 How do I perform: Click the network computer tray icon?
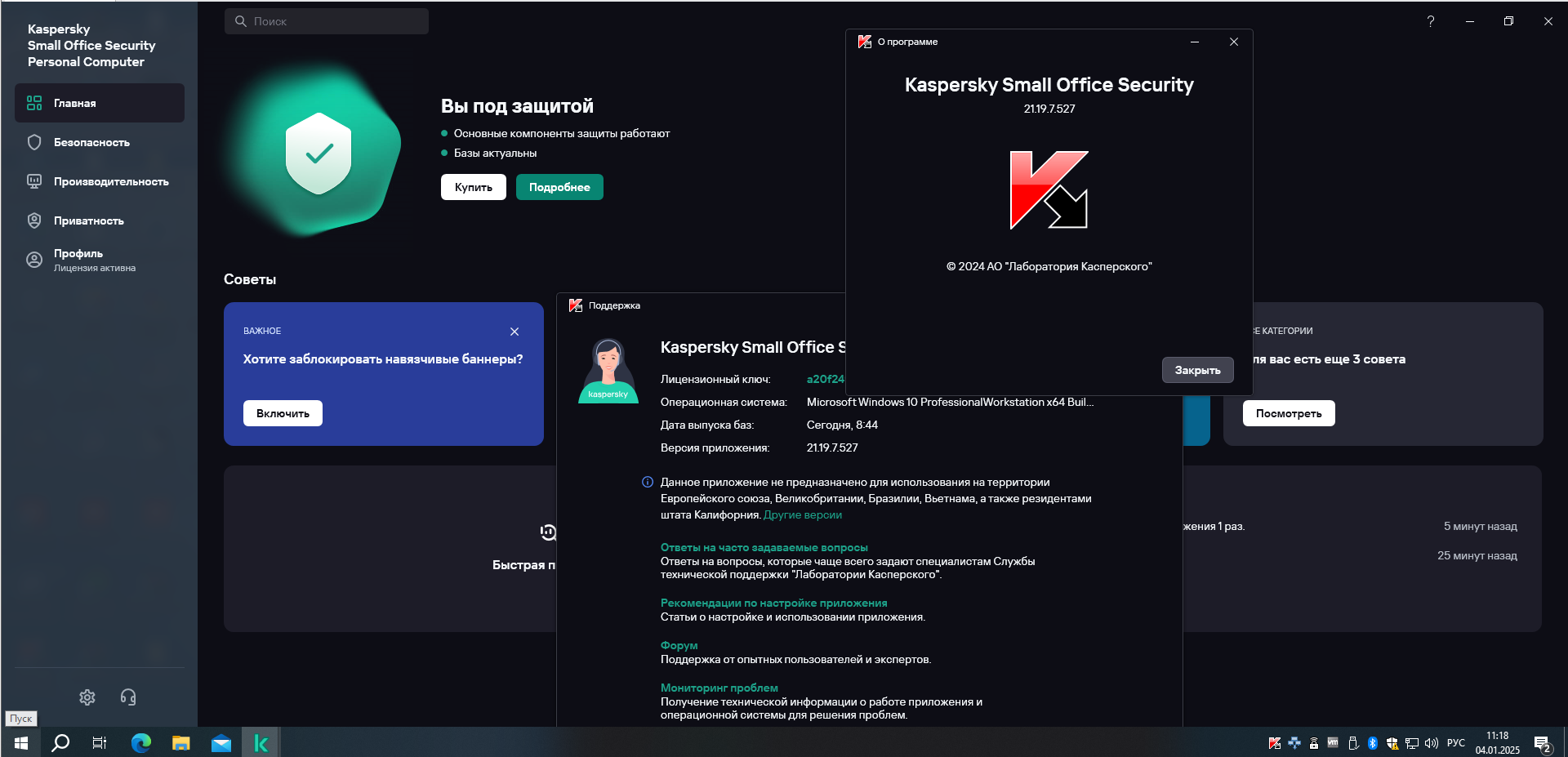click(1412, 743)
